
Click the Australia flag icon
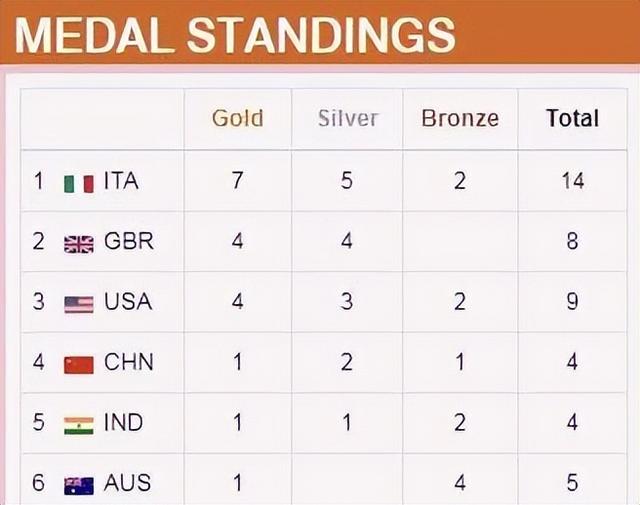pos(79,486)
